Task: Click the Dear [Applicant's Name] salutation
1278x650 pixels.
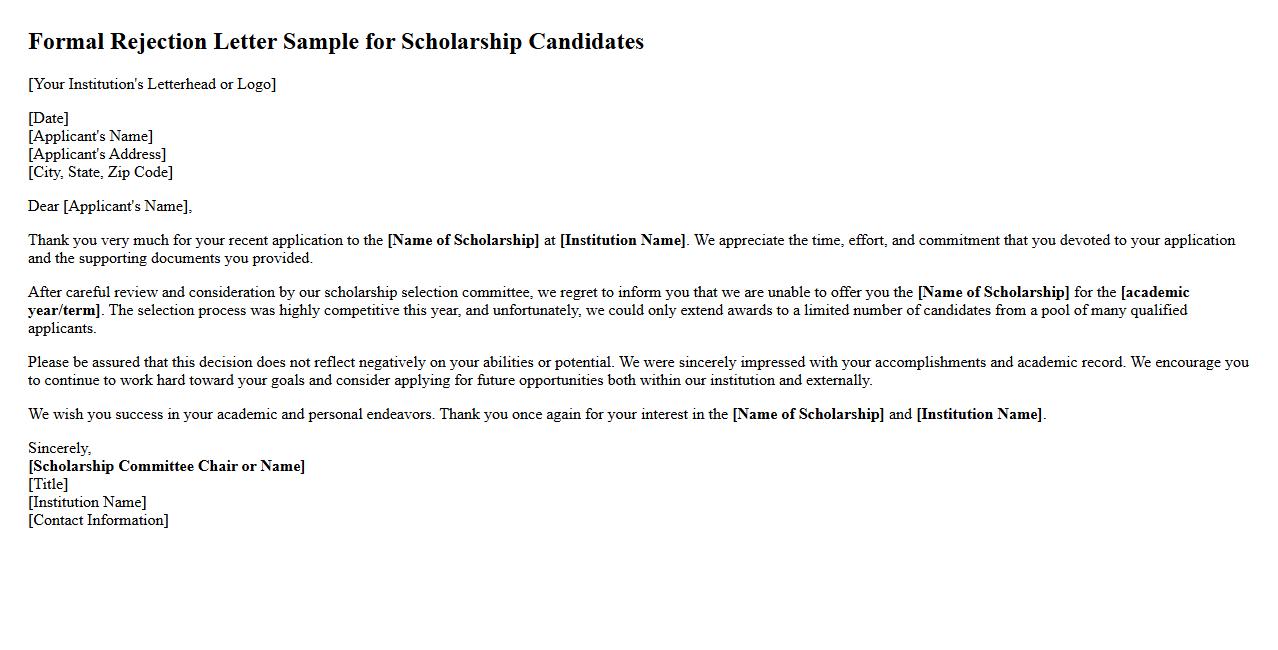Action: 110,206
